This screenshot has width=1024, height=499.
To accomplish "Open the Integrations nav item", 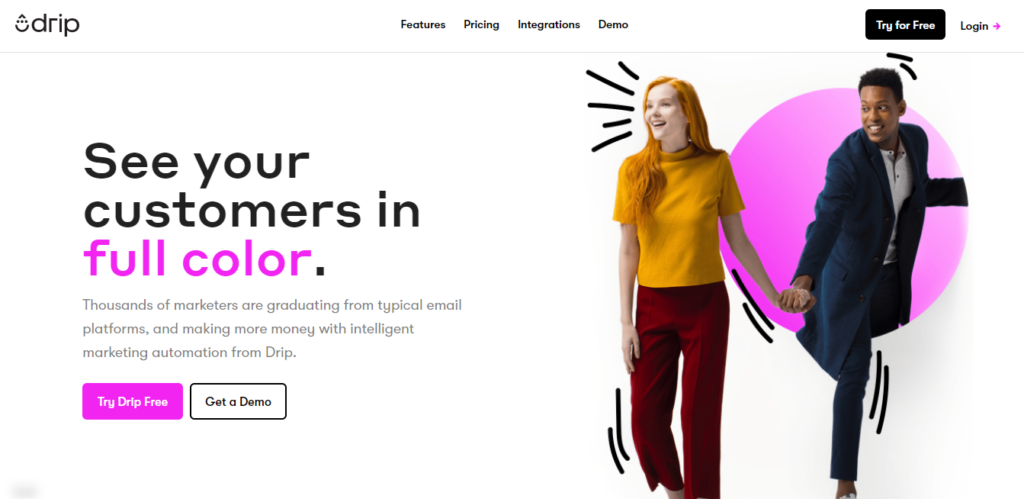I will [x=549, y=25].
